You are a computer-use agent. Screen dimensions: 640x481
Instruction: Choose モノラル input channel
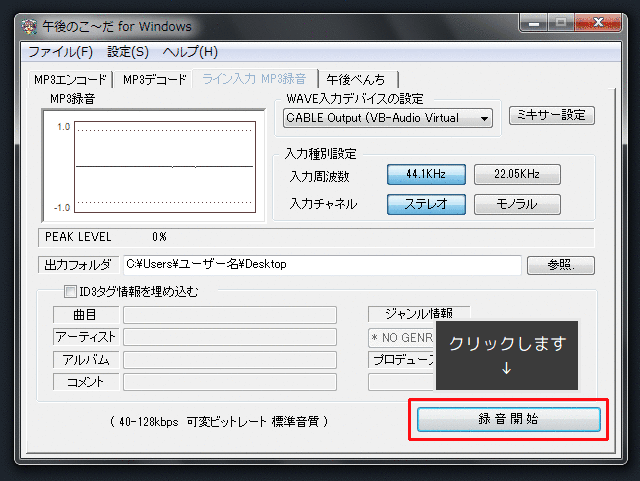(x=516, y=204)
